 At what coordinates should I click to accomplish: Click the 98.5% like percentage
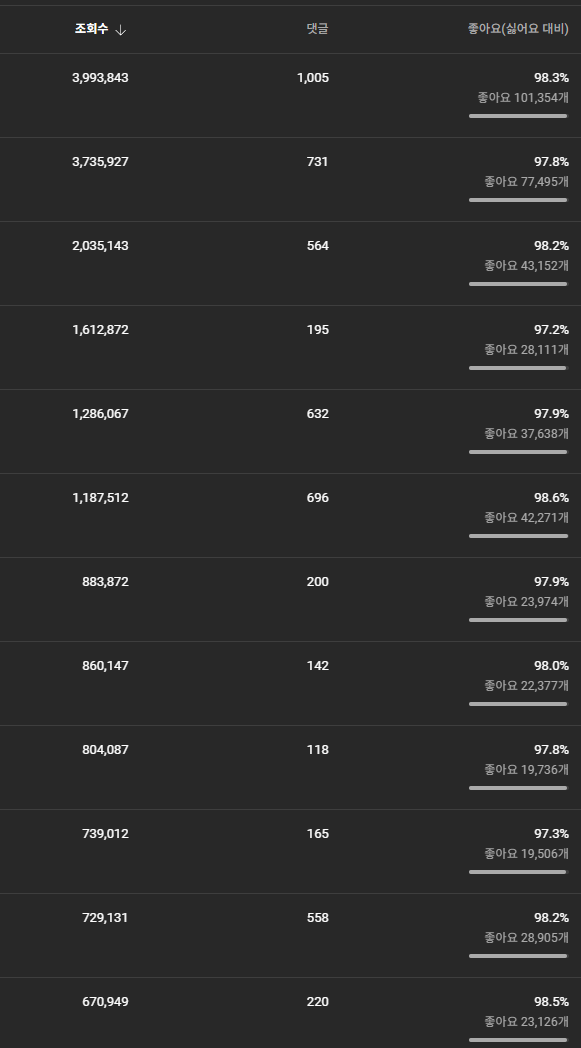(x=552, y=1002)
